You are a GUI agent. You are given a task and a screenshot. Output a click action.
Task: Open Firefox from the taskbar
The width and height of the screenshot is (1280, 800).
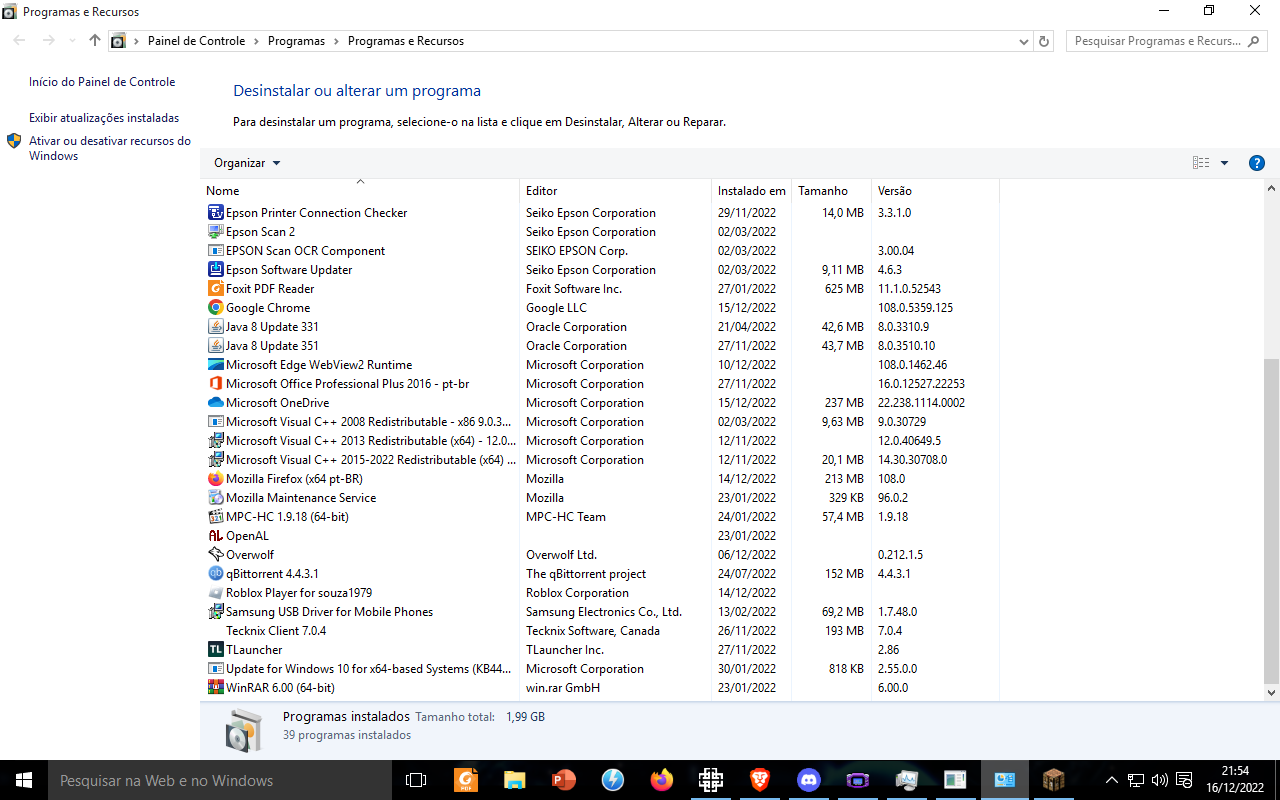click(662, 780)
